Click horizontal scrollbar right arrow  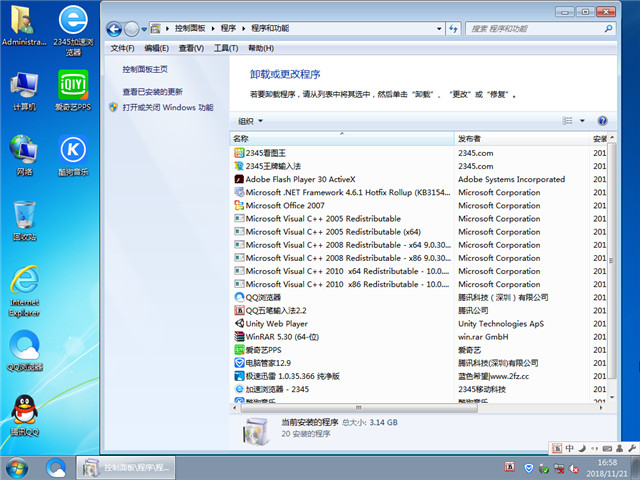coord(601,408)
